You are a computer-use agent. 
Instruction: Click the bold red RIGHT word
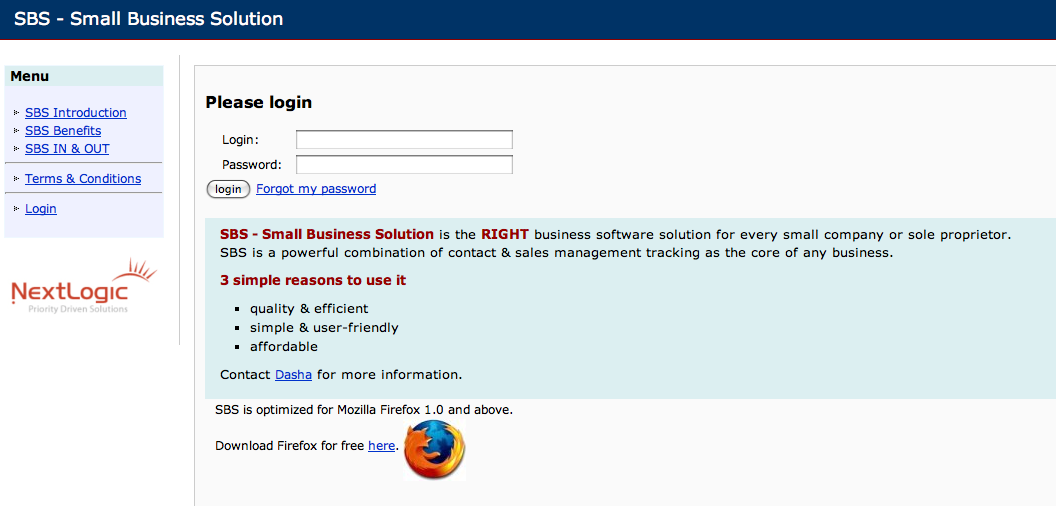505,234
